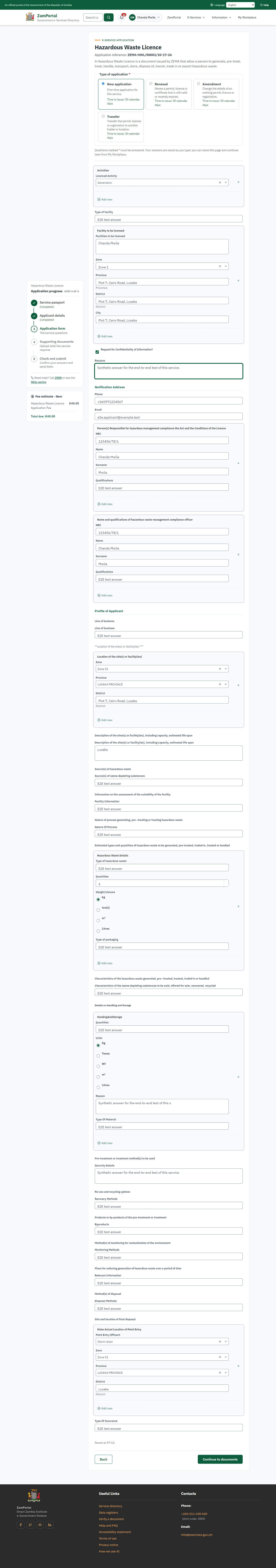Clear the Storm drain selection
This screenshot has width=276, height=1568.
tap(220, 1342)
